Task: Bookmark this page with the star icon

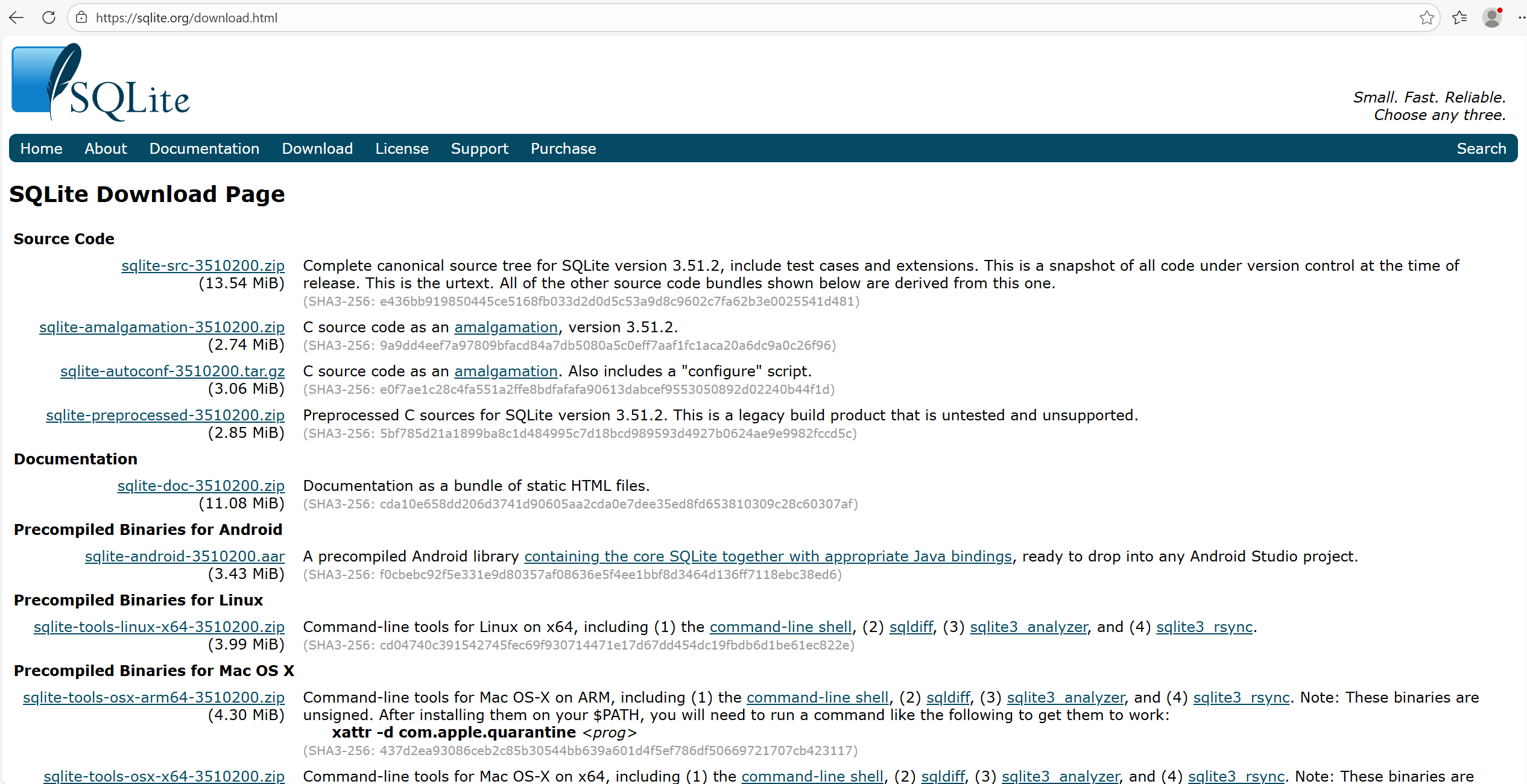Action: 1427,17
